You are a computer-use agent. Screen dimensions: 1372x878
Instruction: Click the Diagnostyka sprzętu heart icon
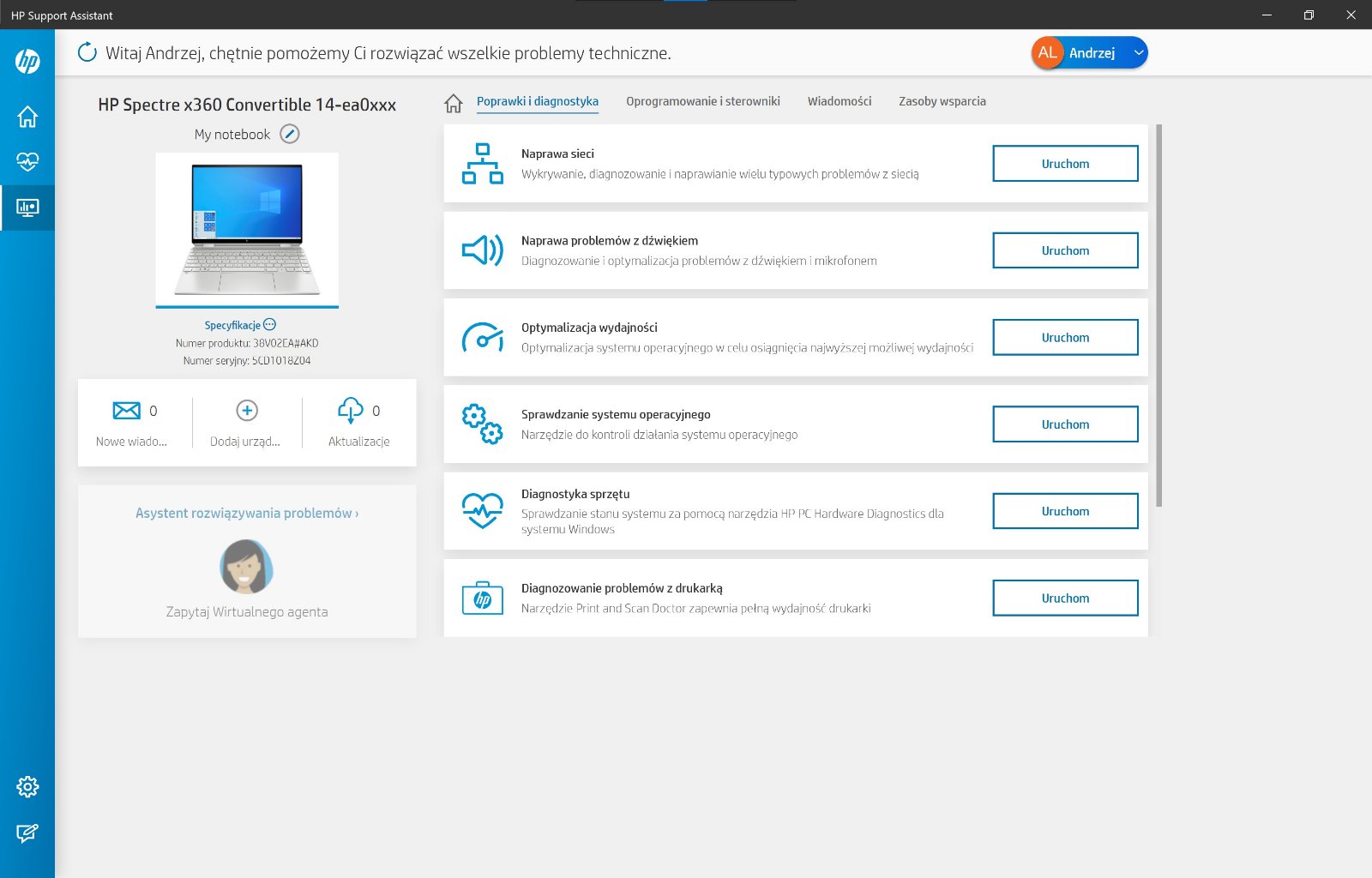(x=483, y=511)
